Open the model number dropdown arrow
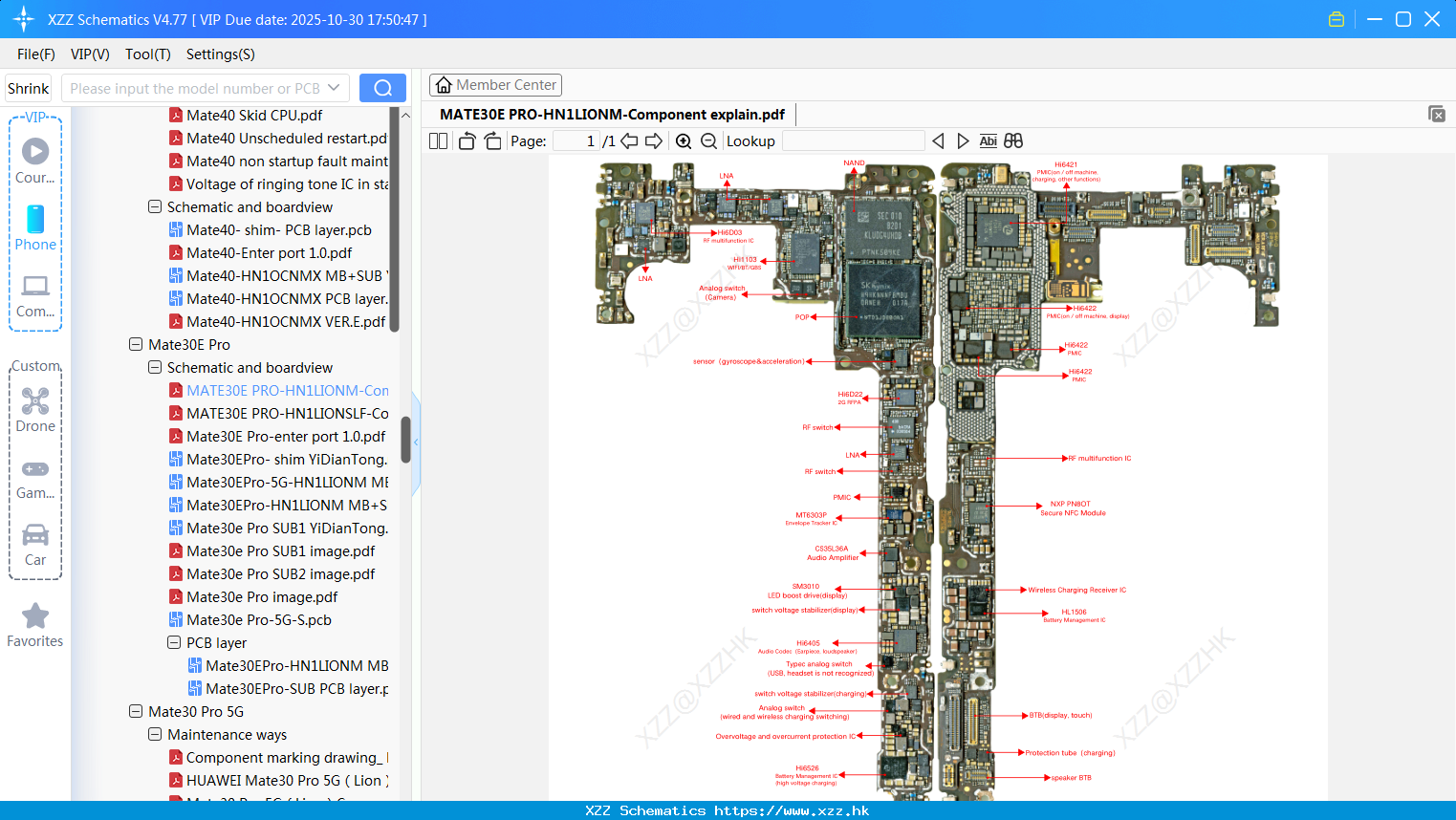This screenshot has width=1456, height=820. (x=334, y=88)
